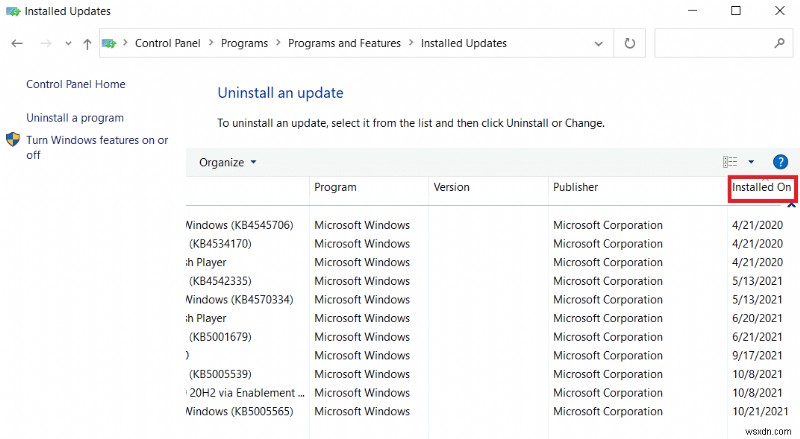Open the blue Help question icon

pos(780,162)
